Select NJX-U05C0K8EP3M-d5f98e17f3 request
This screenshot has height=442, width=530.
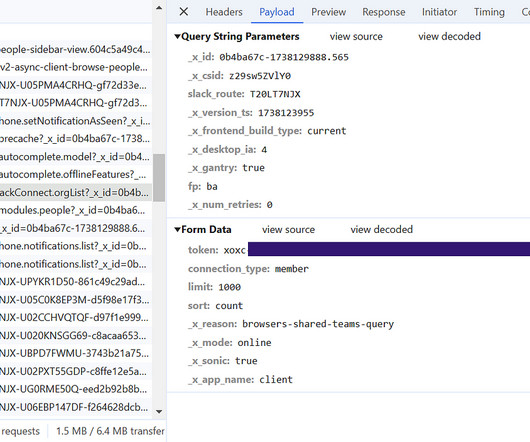[75, 300]
